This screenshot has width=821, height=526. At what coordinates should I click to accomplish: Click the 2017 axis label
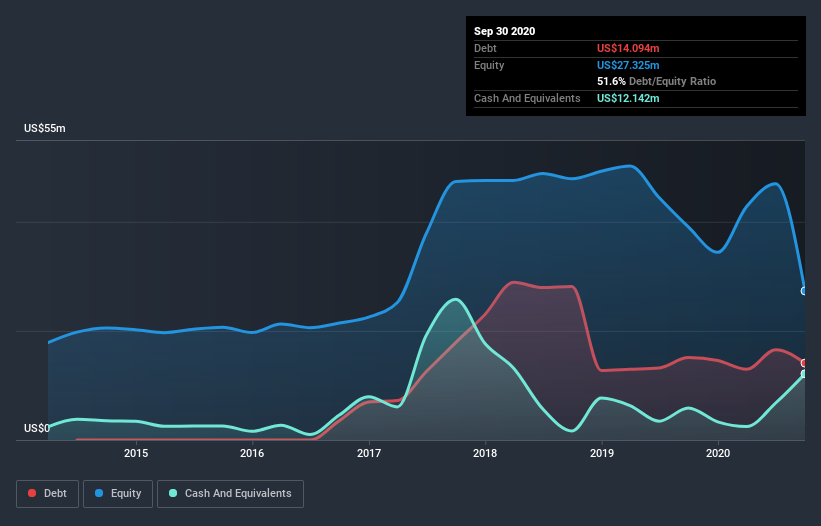point(369,453)
